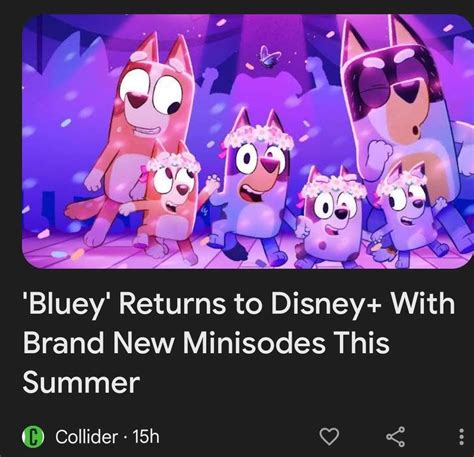Viewport: 474px width, 457px height.
Task: Click the green Collider logo icon
Action: [33, 437]
